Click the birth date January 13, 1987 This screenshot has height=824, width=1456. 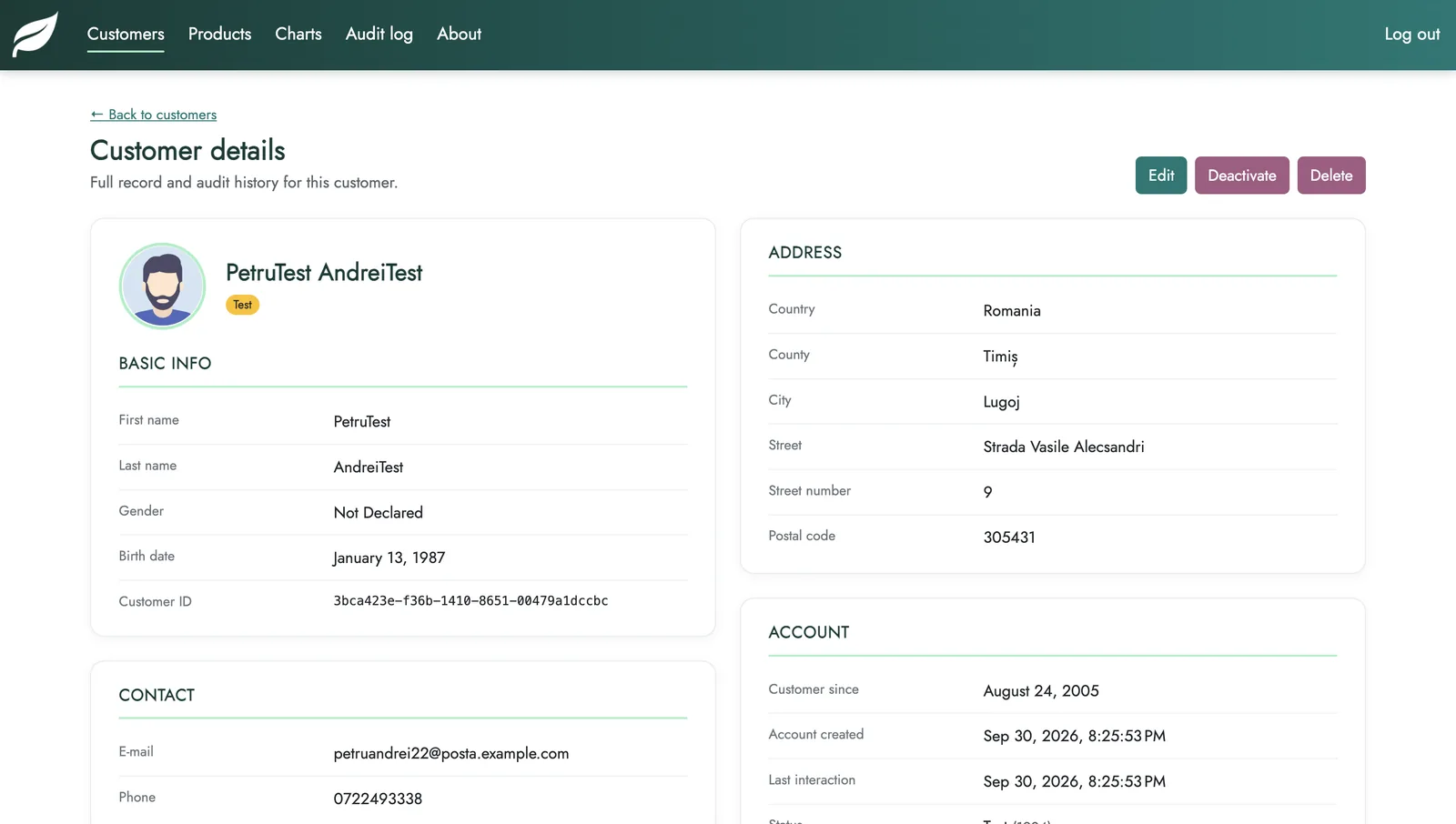tap(389, 558)
